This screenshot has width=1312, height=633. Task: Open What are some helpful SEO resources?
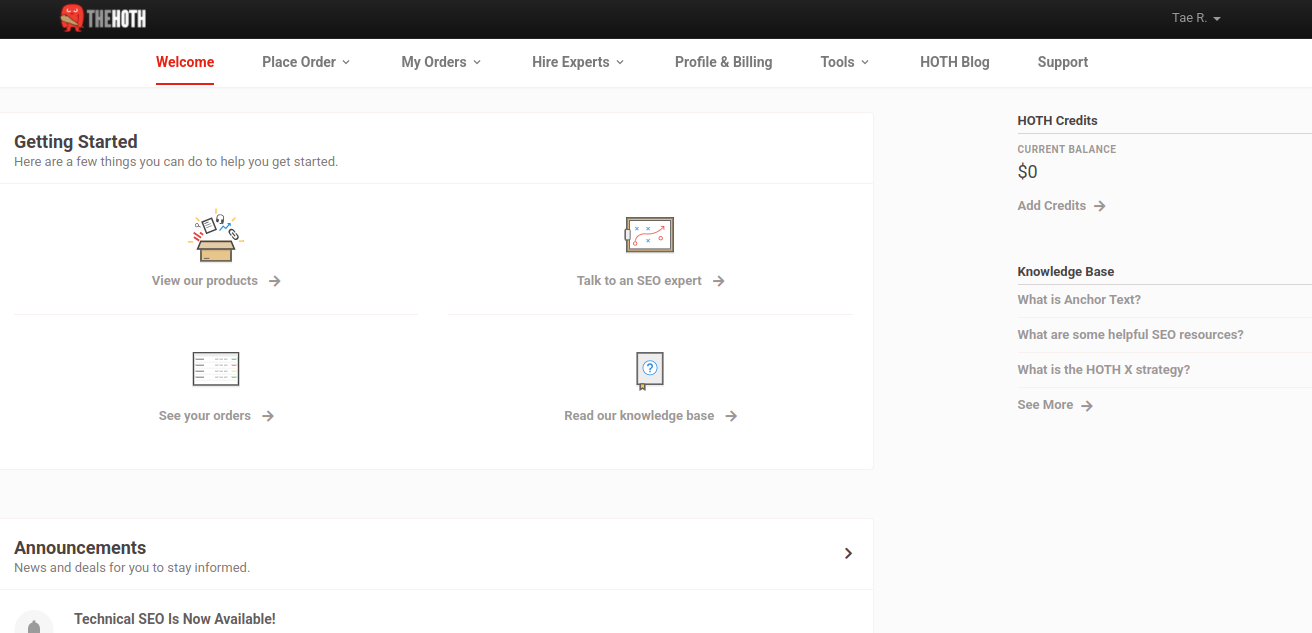(1131, 335)
